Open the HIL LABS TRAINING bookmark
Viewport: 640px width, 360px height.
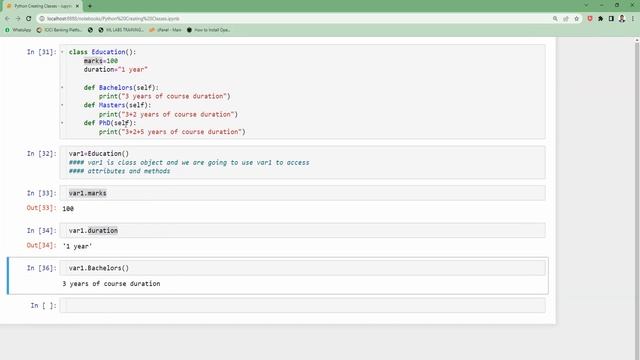pyautogui.click(x=121, y=30)
